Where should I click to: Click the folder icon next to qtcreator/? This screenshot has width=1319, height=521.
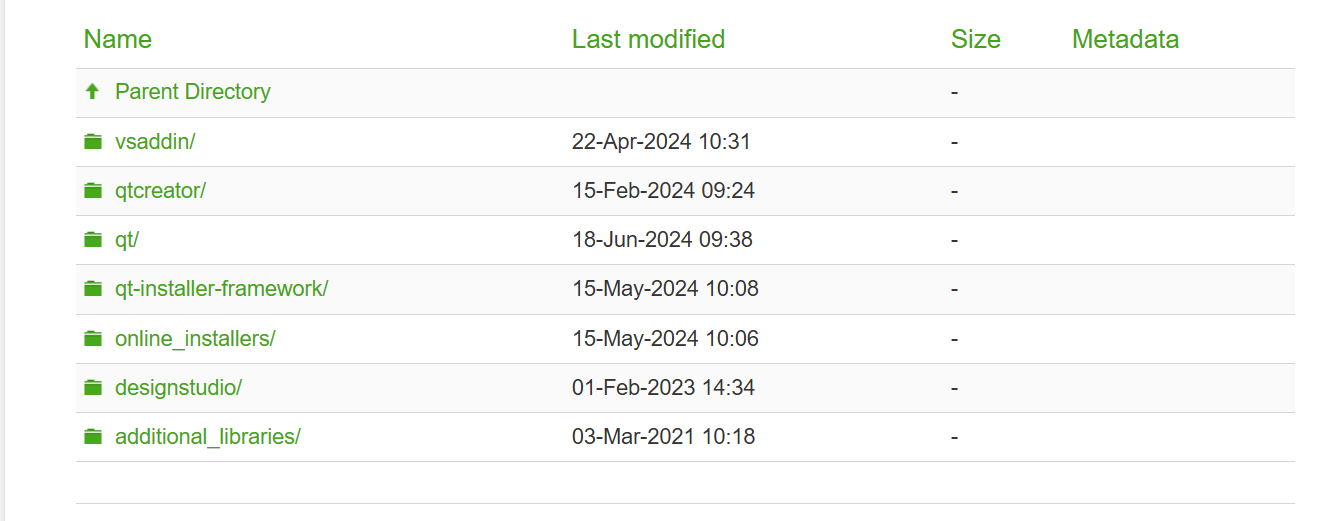93,191
